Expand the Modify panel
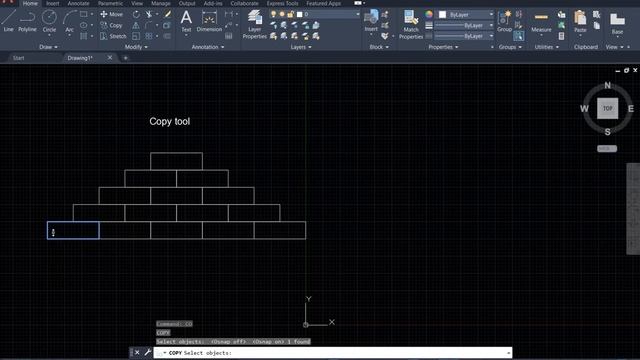Viewport: 640px width, 360px height. (136, 47)
